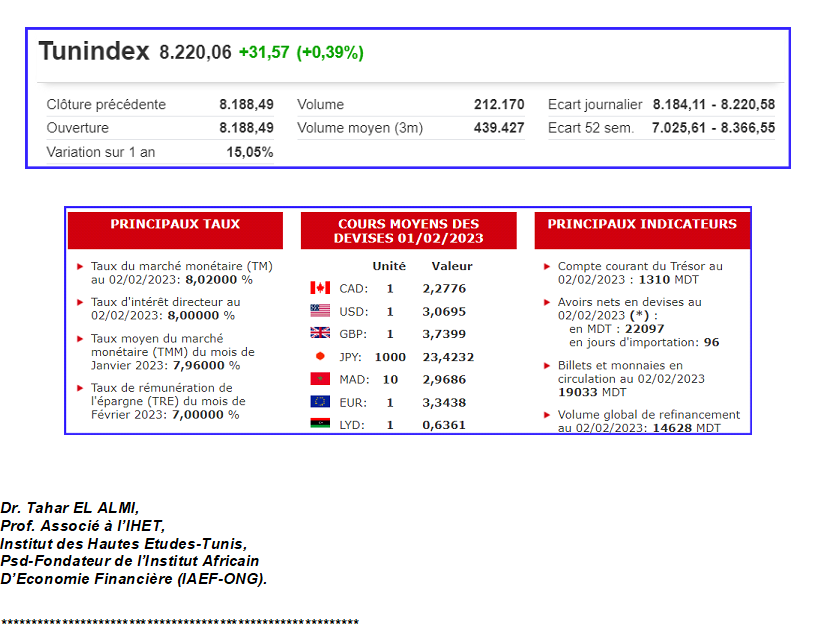Click the Japanese flag beside JPY
This screenshot has height=643, width=816.
coord(320,356)
